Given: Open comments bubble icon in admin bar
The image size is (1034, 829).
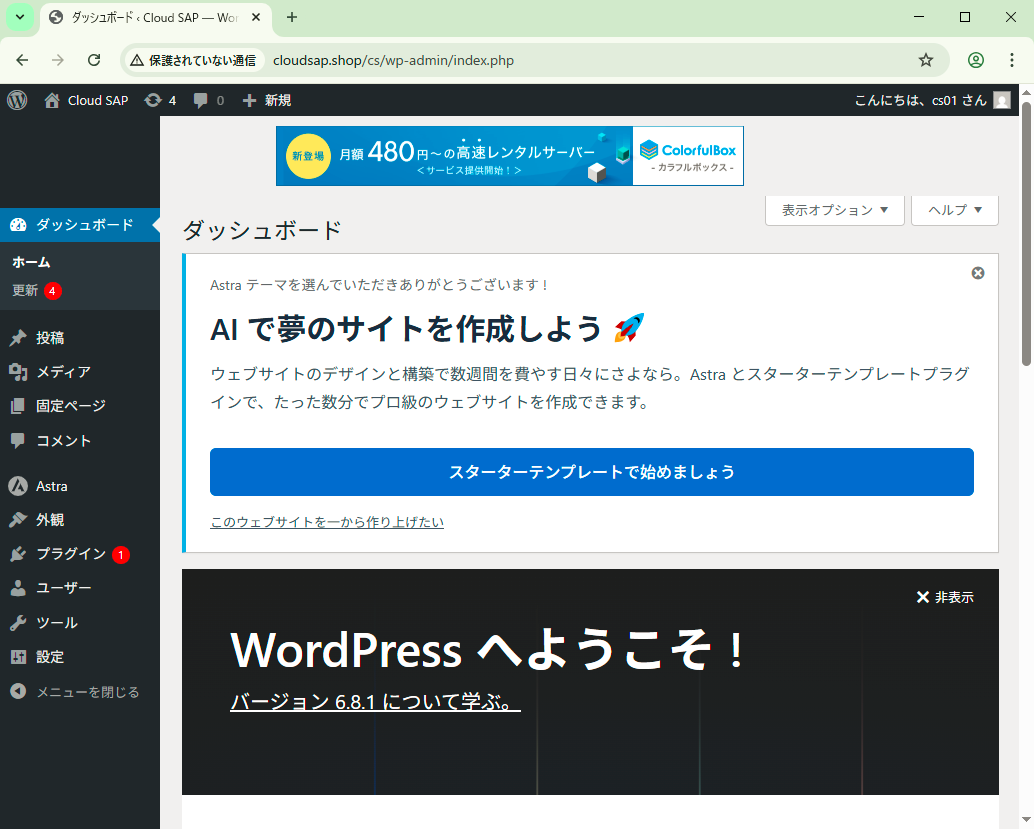Looking at the screenshot, I should click(x=200, y=101).
